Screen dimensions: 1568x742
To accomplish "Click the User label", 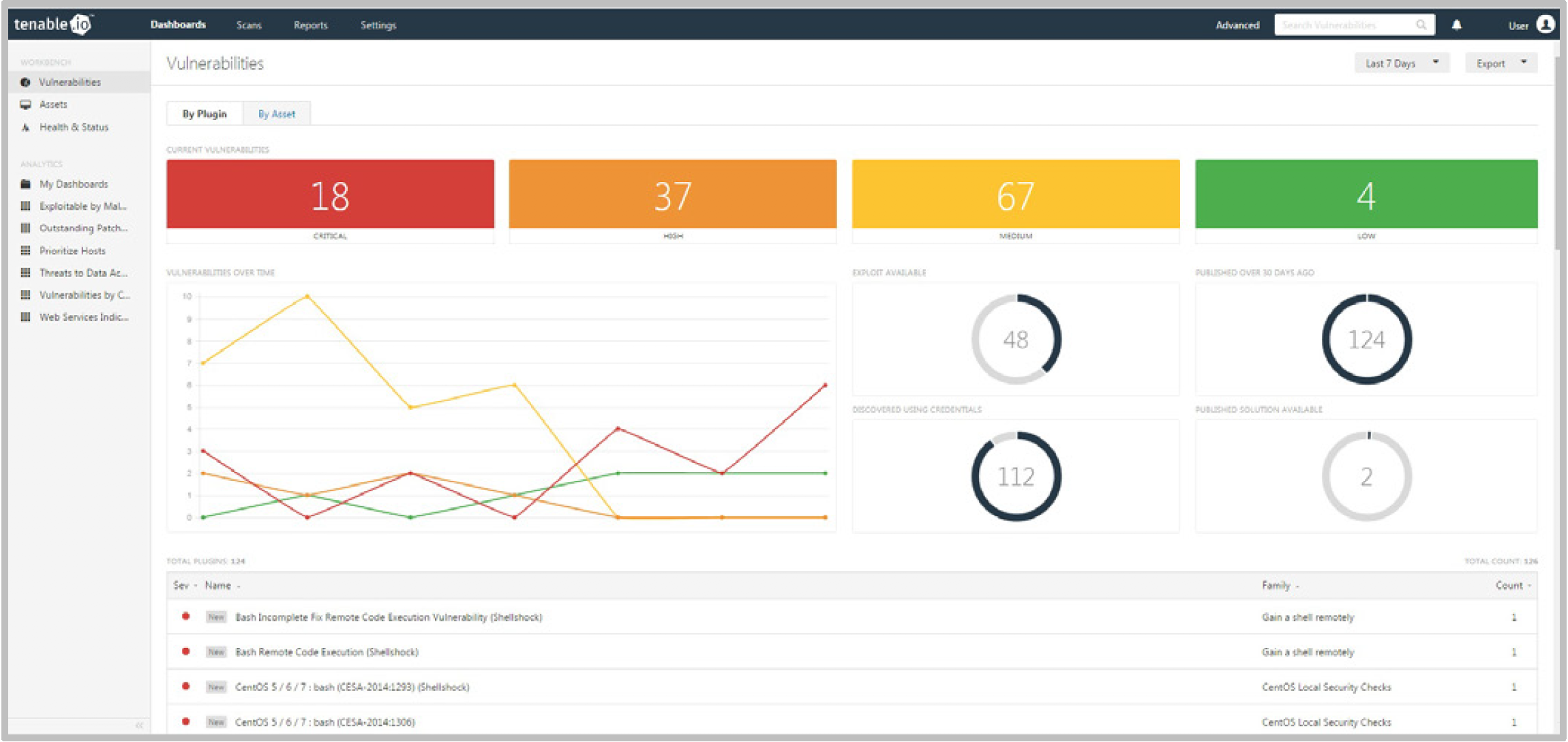I will pos(1518,26).
